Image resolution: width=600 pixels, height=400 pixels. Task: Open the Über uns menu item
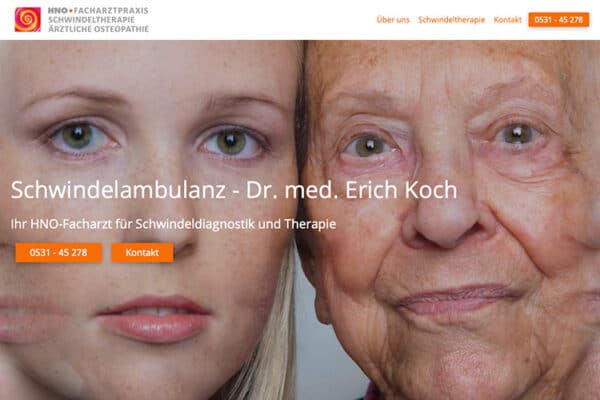point(393,20)
